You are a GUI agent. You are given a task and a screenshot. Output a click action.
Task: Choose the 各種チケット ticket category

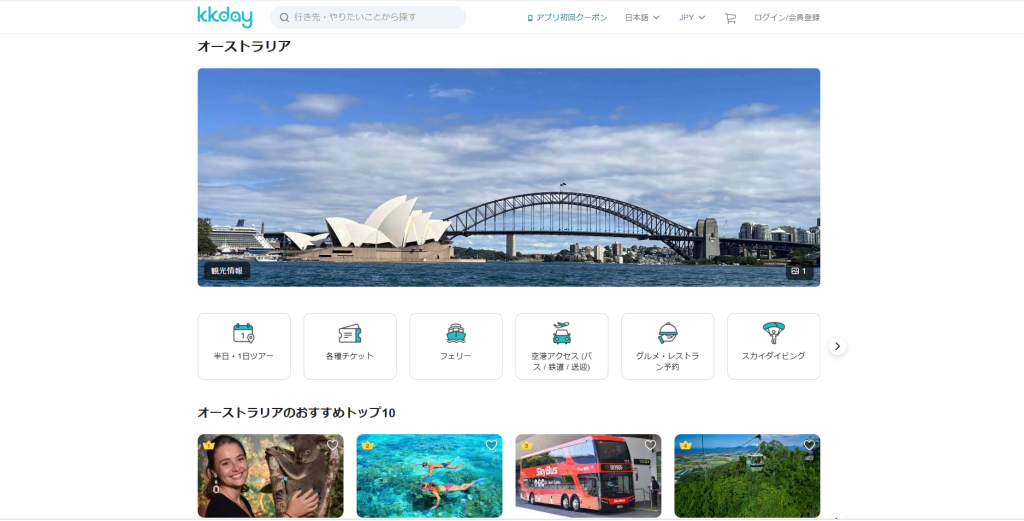pos(349,346)
